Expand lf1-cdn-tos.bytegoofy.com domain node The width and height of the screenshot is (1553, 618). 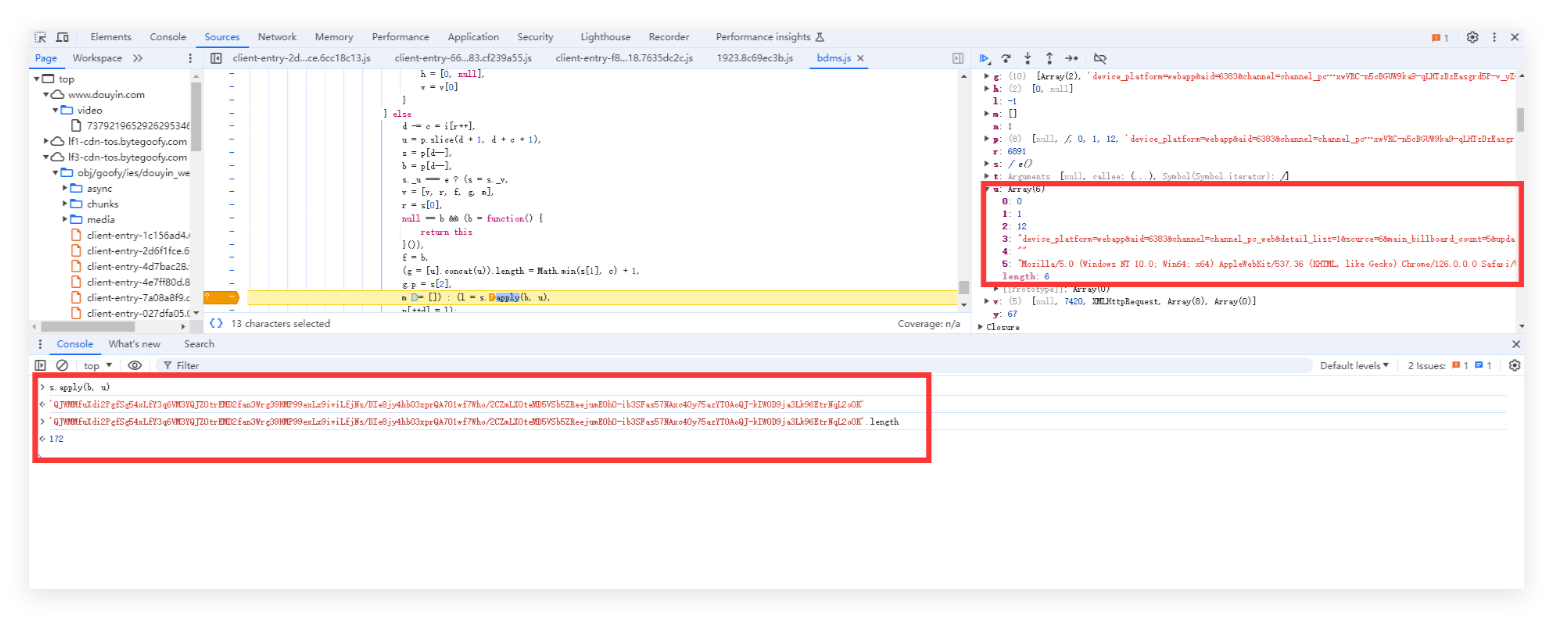pos(46,142)
